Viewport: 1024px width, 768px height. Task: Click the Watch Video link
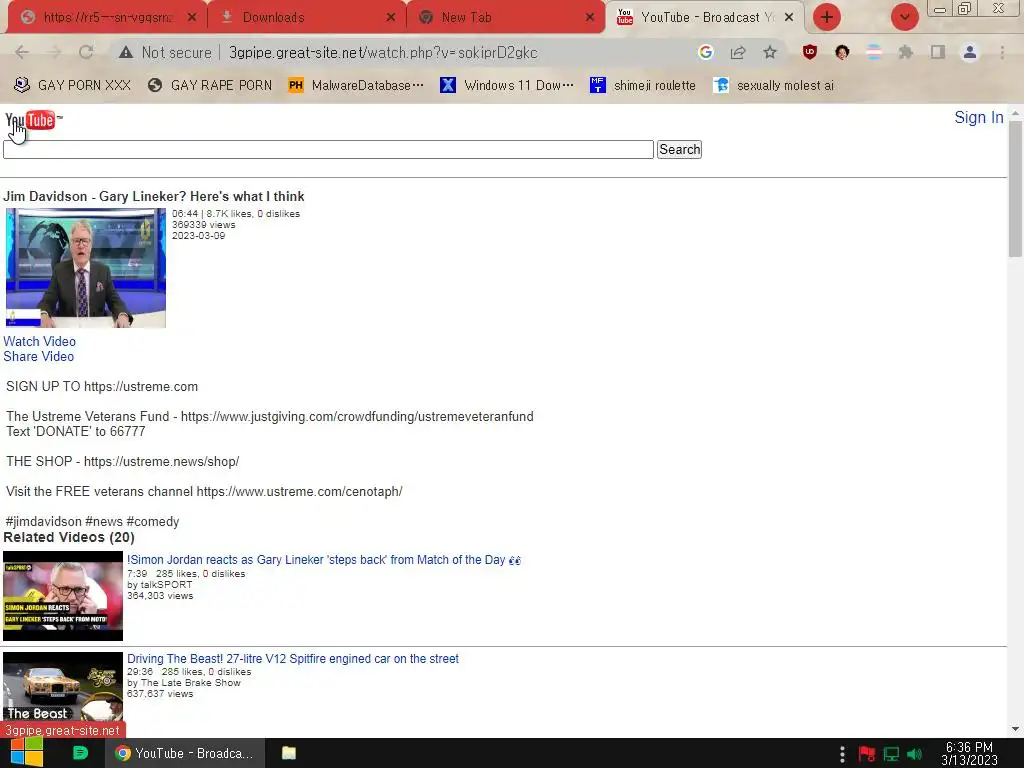pyautogui.click(x=39, y=341)
